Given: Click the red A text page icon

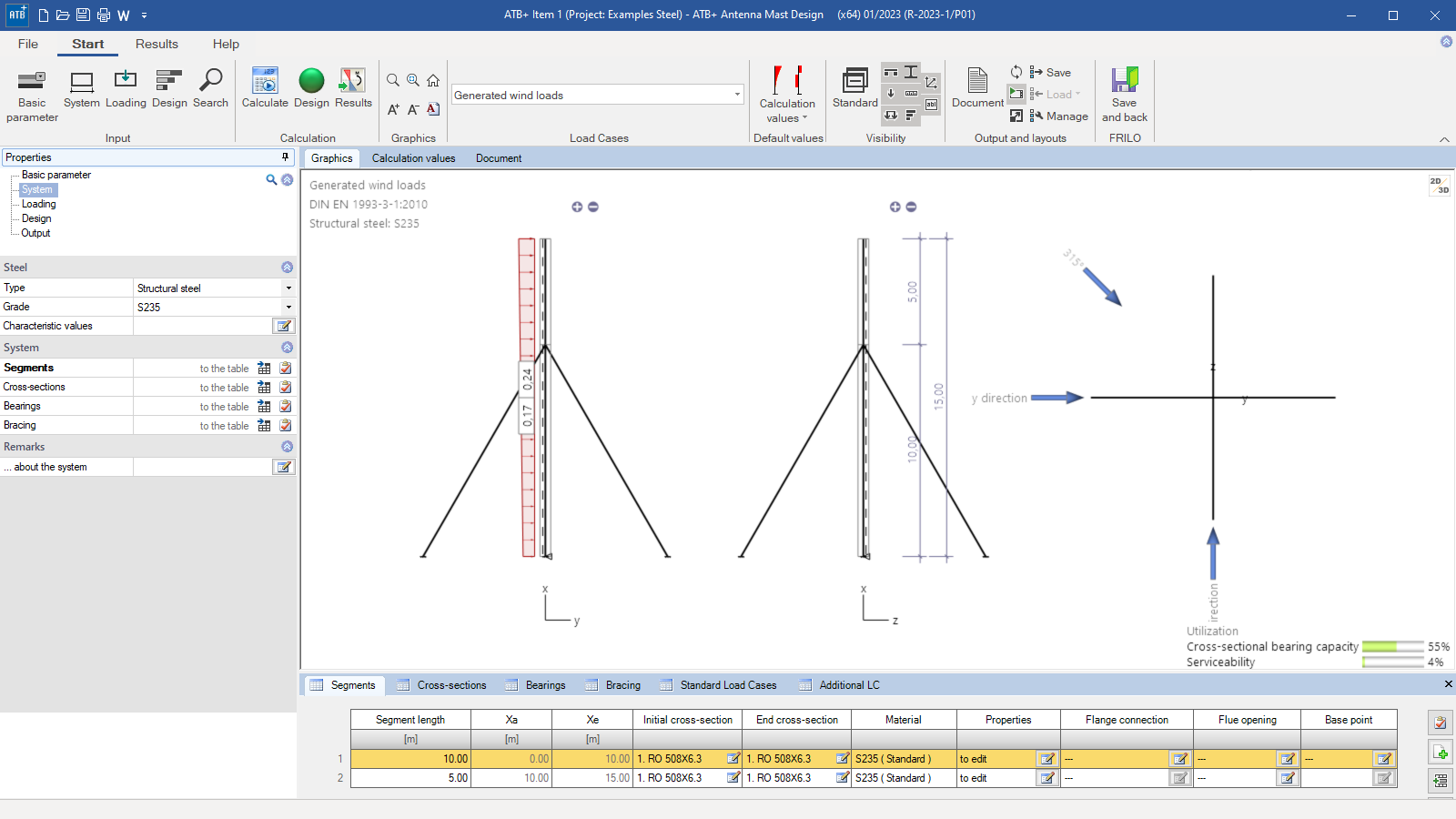Looking at the screenshot, I should tap(433, 109).
